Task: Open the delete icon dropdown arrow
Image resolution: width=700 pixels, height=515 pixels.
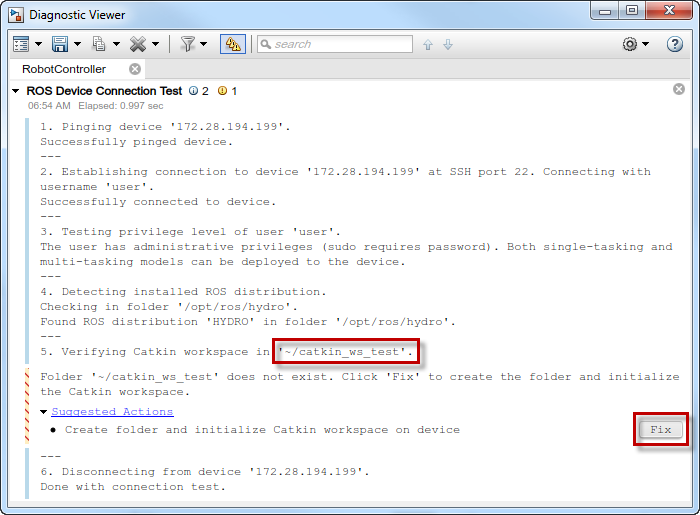Action: 155,44
